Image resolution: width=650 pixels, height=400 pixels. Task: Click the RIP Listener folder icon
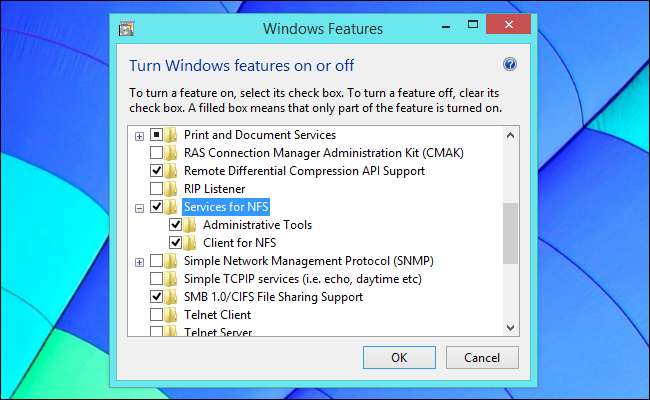coord(171,189)
